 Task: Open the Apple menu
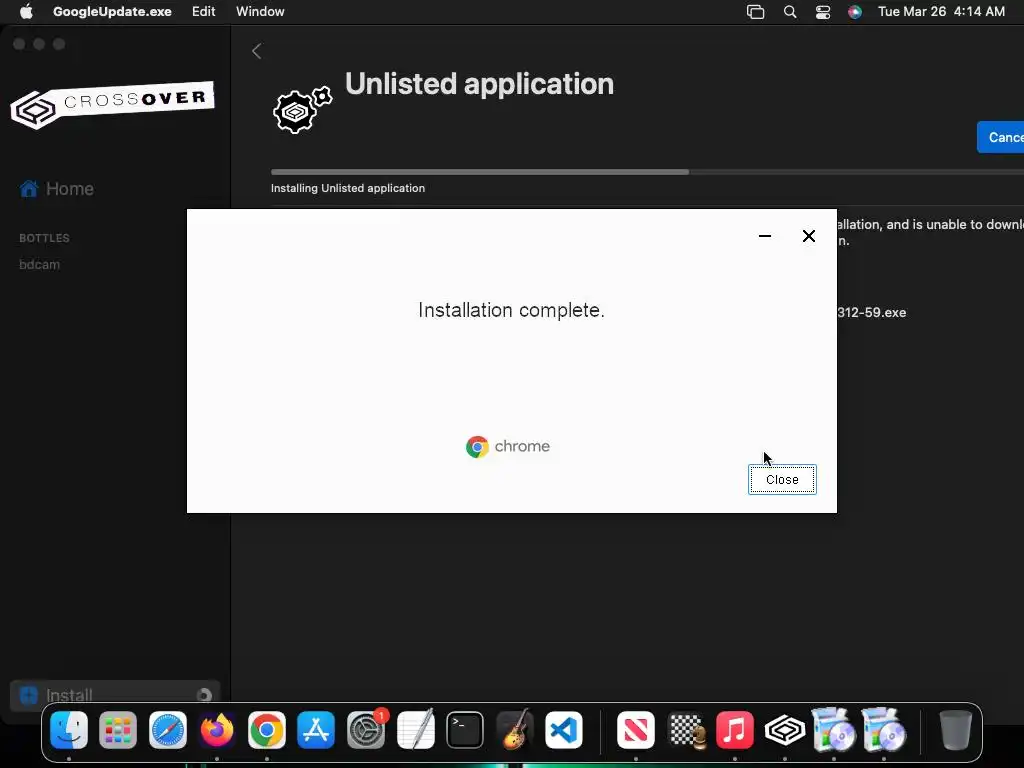tap(26, 12)
